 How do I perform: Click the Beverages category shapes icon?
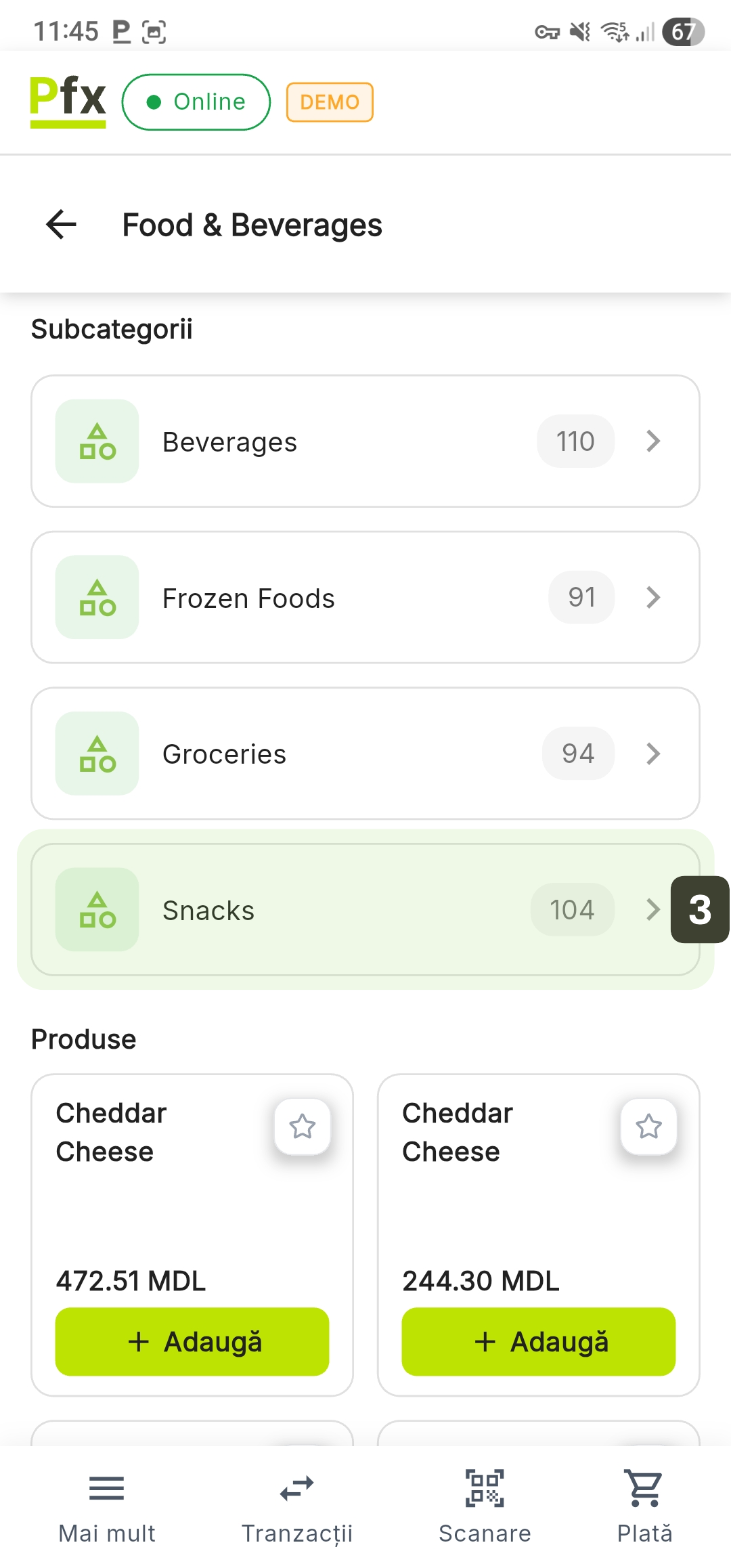pos(97,441)
